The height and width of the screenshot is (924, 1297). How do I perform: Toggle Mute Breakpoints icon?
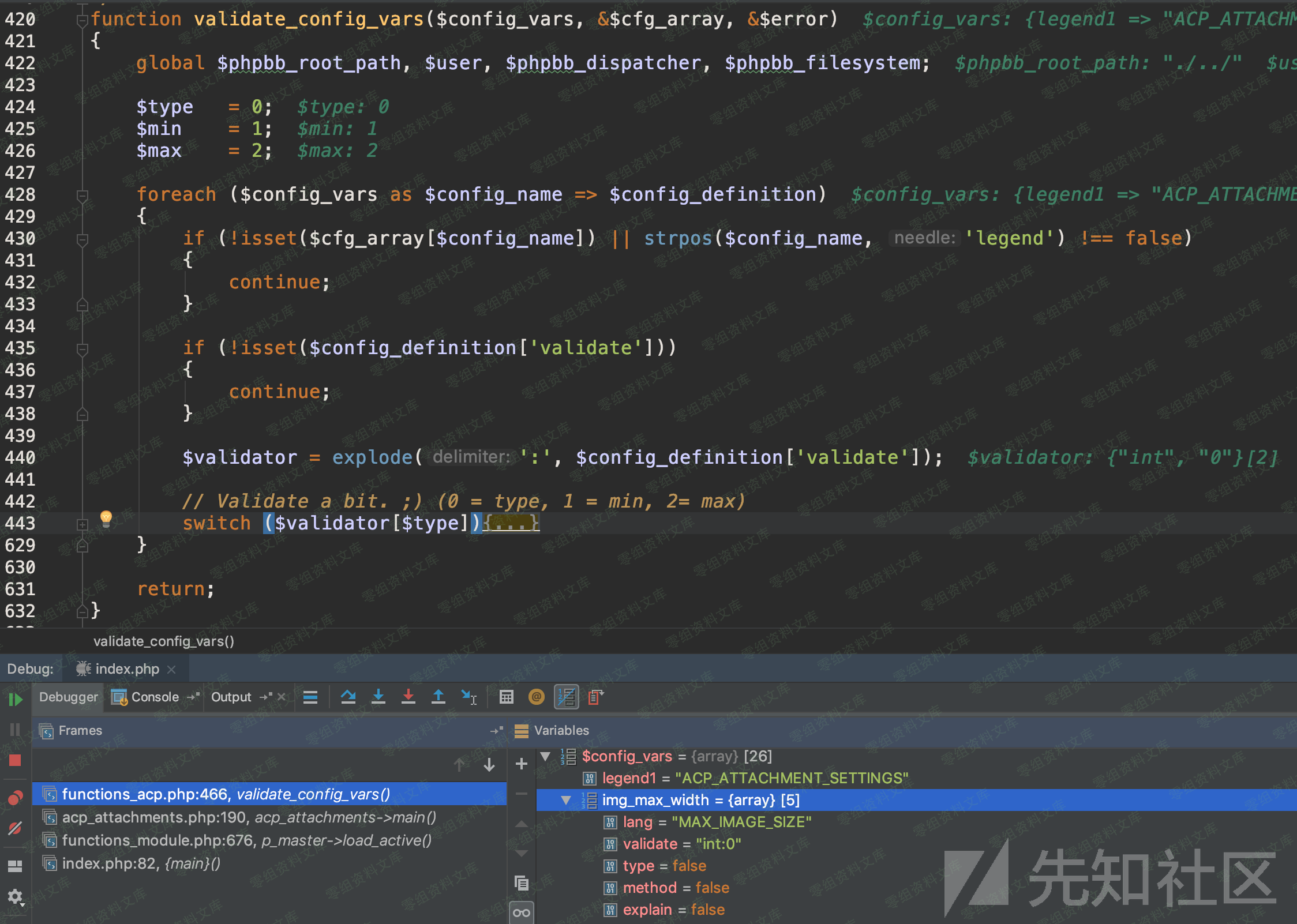click(x=16, y=829)
